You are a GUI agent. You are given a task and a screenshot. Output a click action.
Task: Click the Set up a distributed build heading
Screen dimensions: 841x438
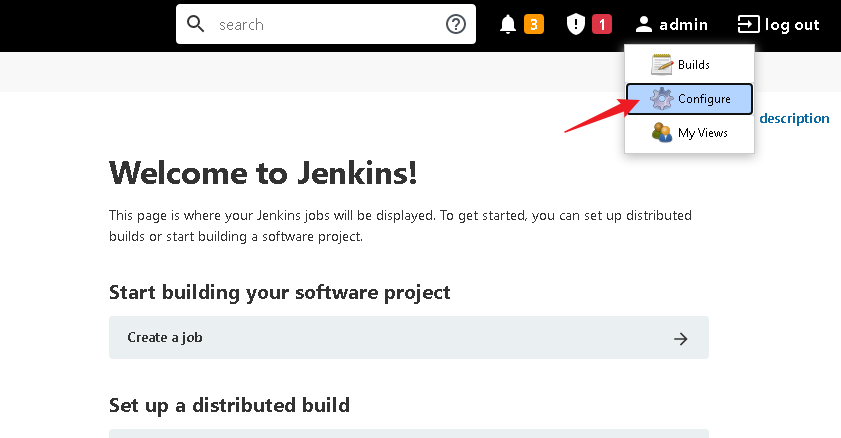(x=229, y=405)
